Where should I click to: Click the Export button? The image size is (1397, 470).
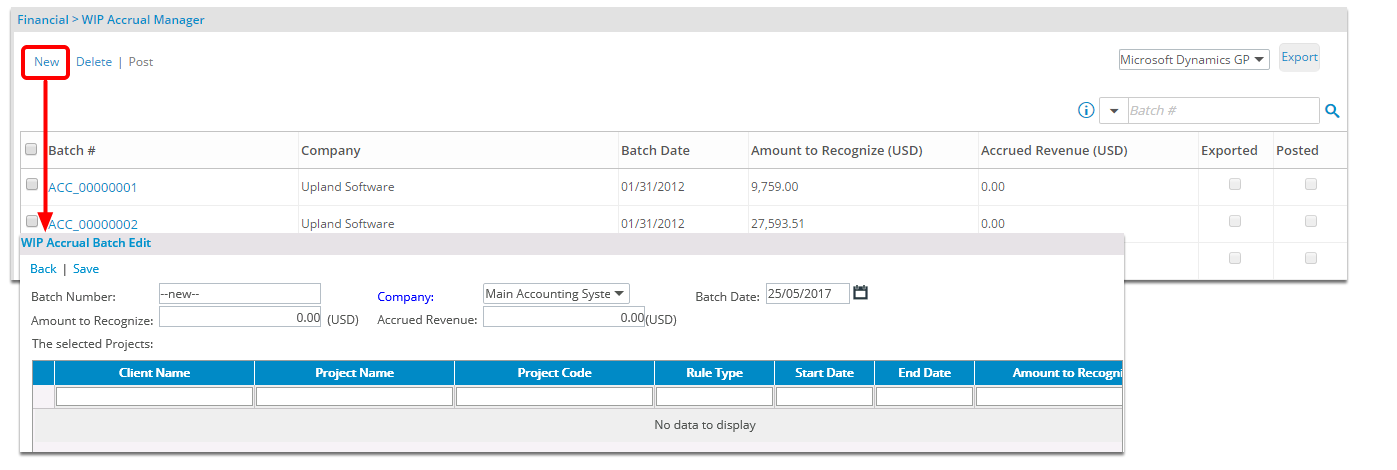[x=1299, y=58]
